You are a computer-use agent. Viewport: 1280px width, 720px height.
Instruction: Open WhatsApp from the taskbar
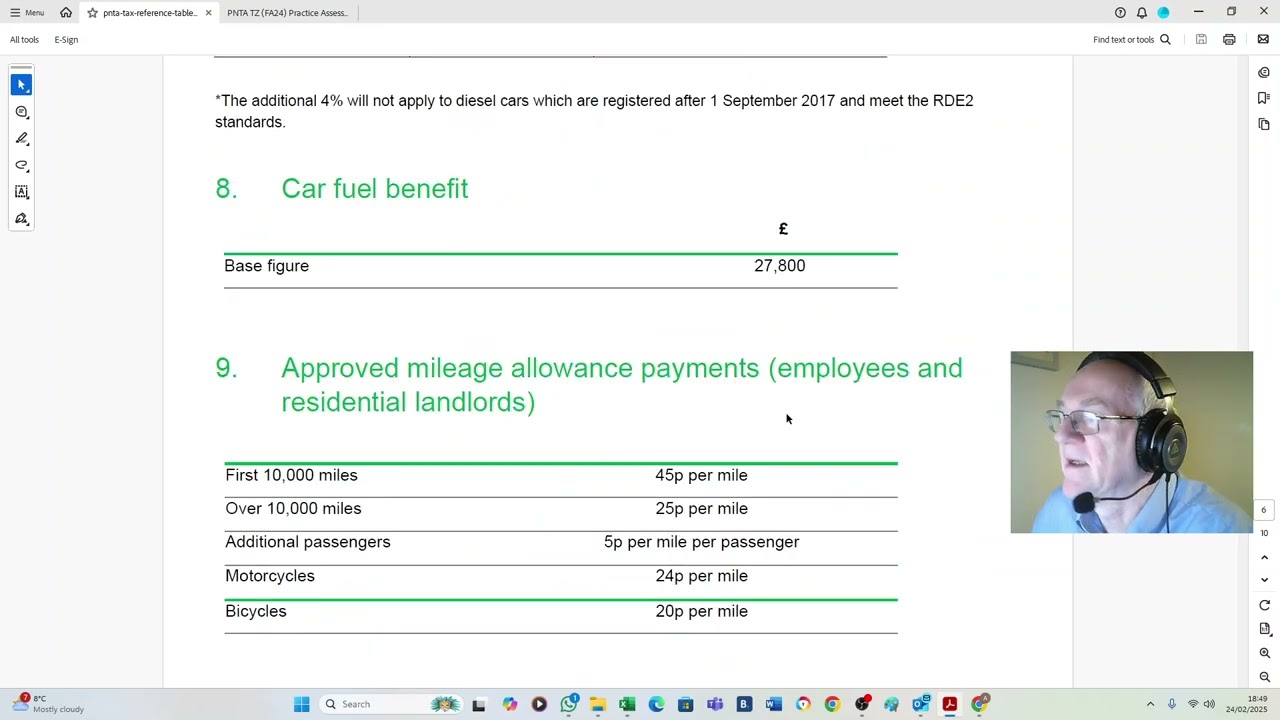tap(568, 704)
